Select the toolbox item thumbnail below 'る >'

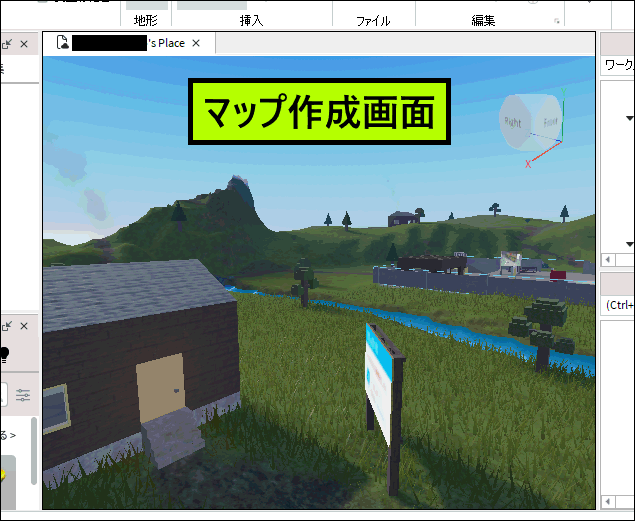click(x=8, y=482)
